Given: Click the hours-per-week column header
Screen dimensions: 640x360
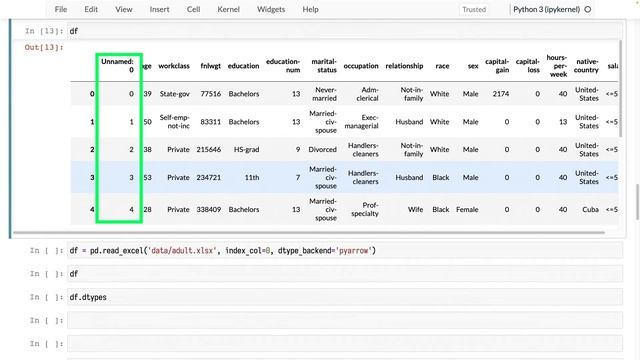Looking at the screenshot, I should tap(557, 66).
